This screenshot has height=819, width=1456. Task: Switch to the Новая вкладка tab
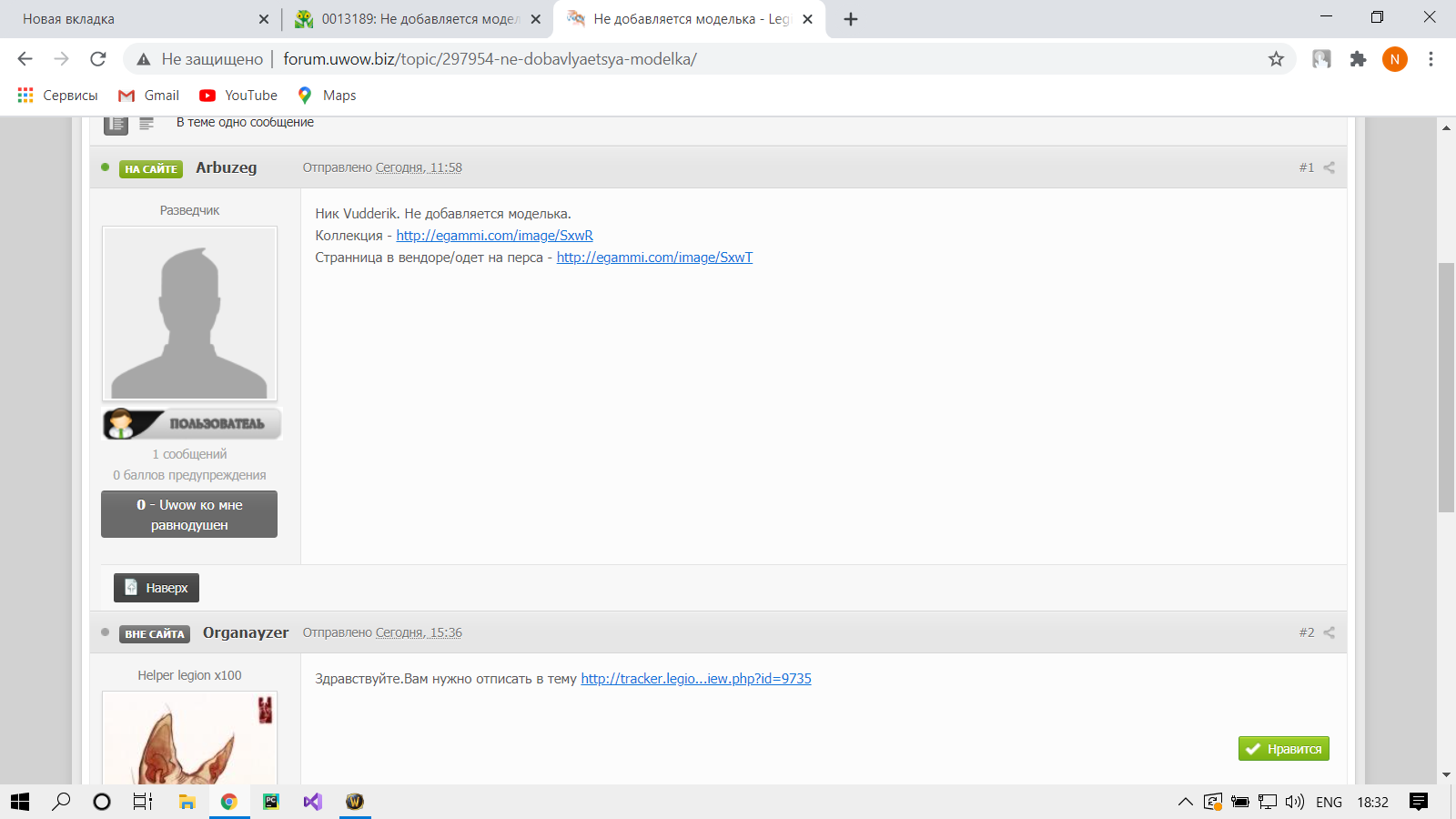point(136,19)
